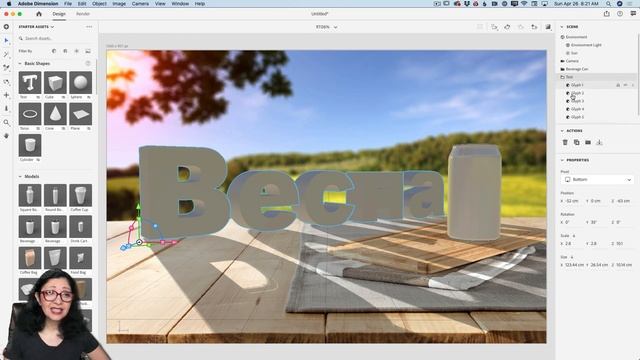The height and width of the screenshot is (360, 640).
Task: Add the Sphere basic shape
Action: 80,83
